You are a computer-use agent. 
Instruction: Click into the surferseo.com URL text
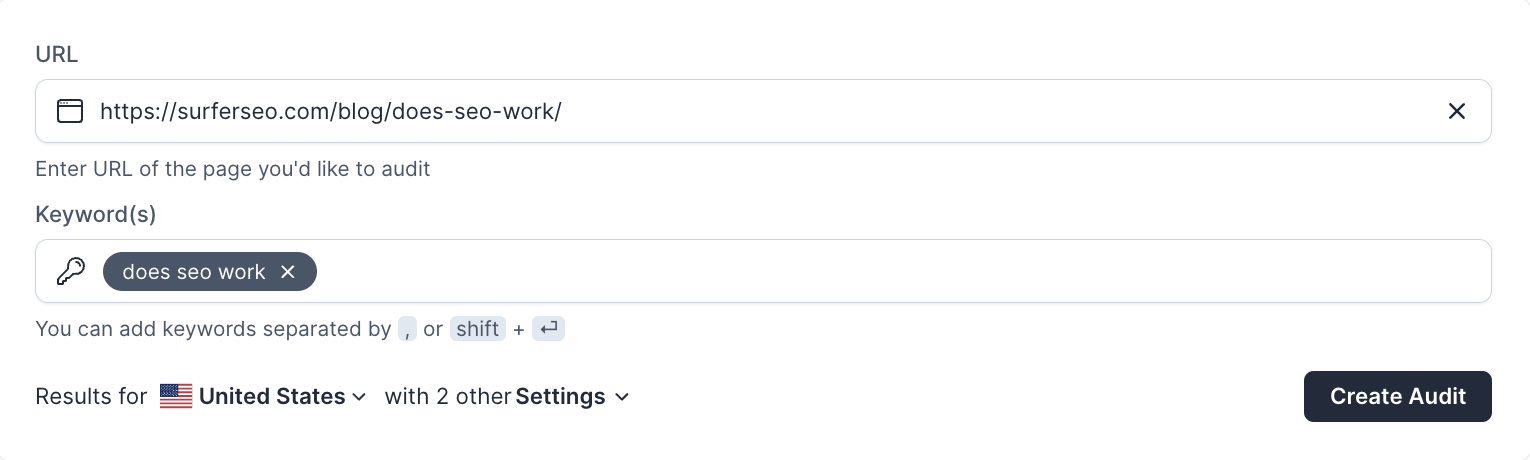click(330, 111)
